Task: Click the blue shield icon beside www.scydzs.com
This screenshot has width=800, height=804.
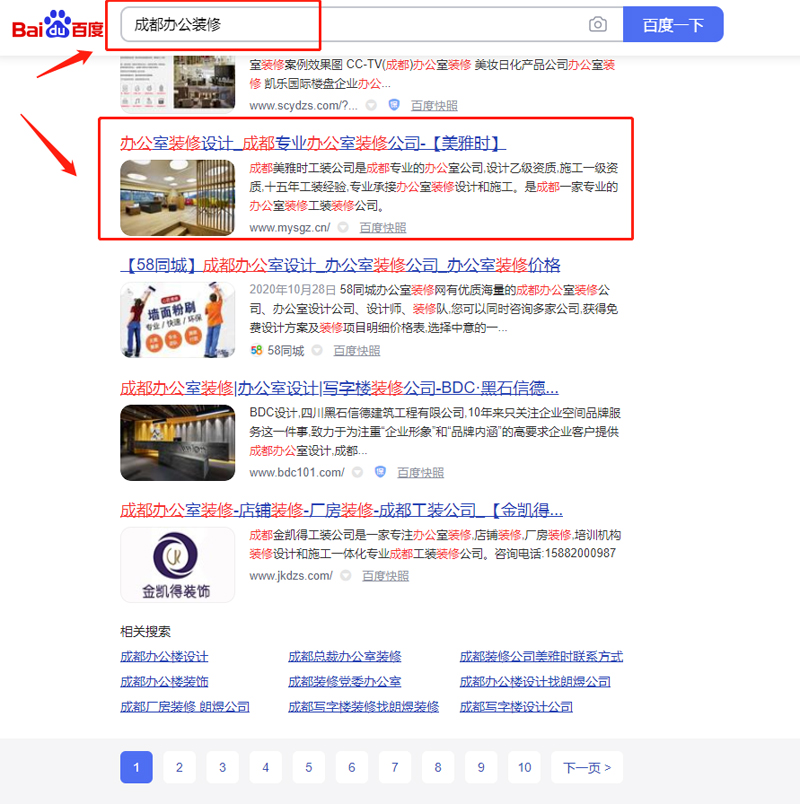Action: coord(392,106)
